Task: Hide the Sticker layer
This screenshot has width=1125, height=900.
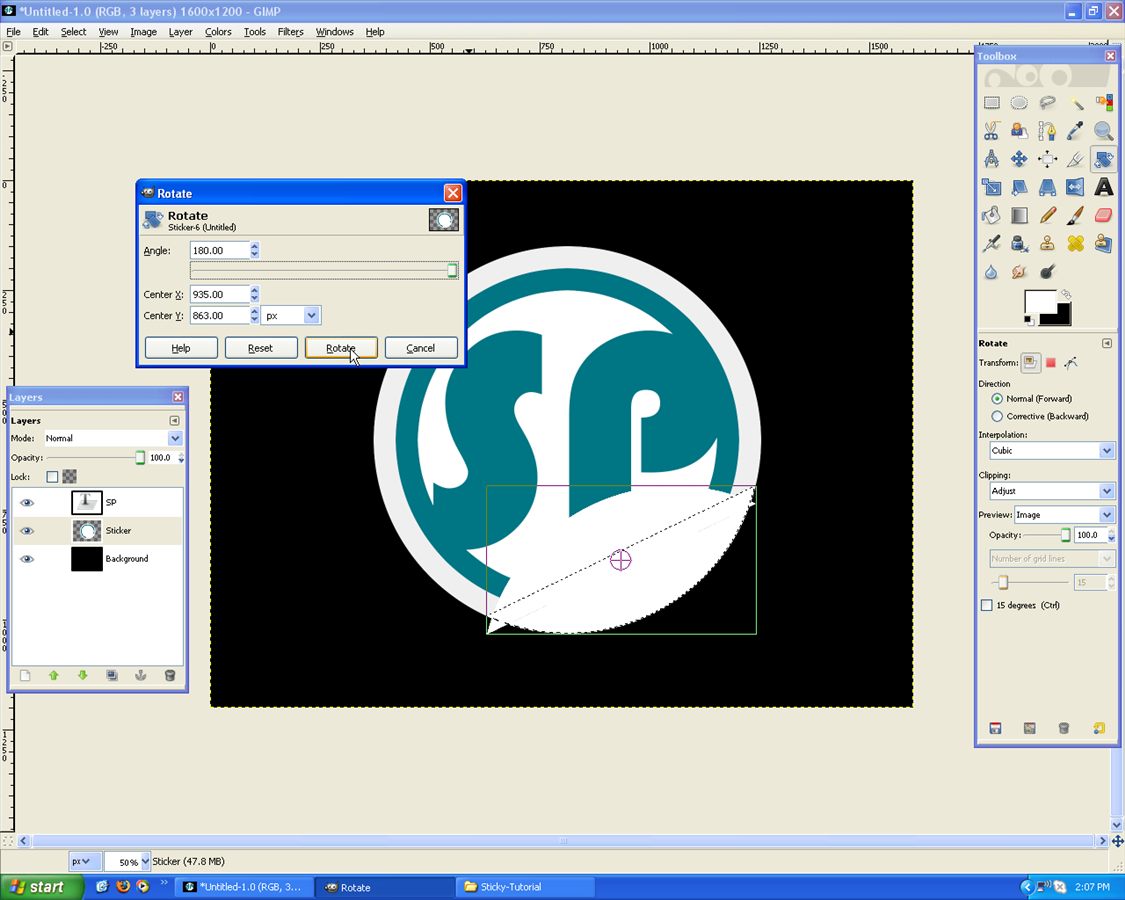Action: coord(27,531)
